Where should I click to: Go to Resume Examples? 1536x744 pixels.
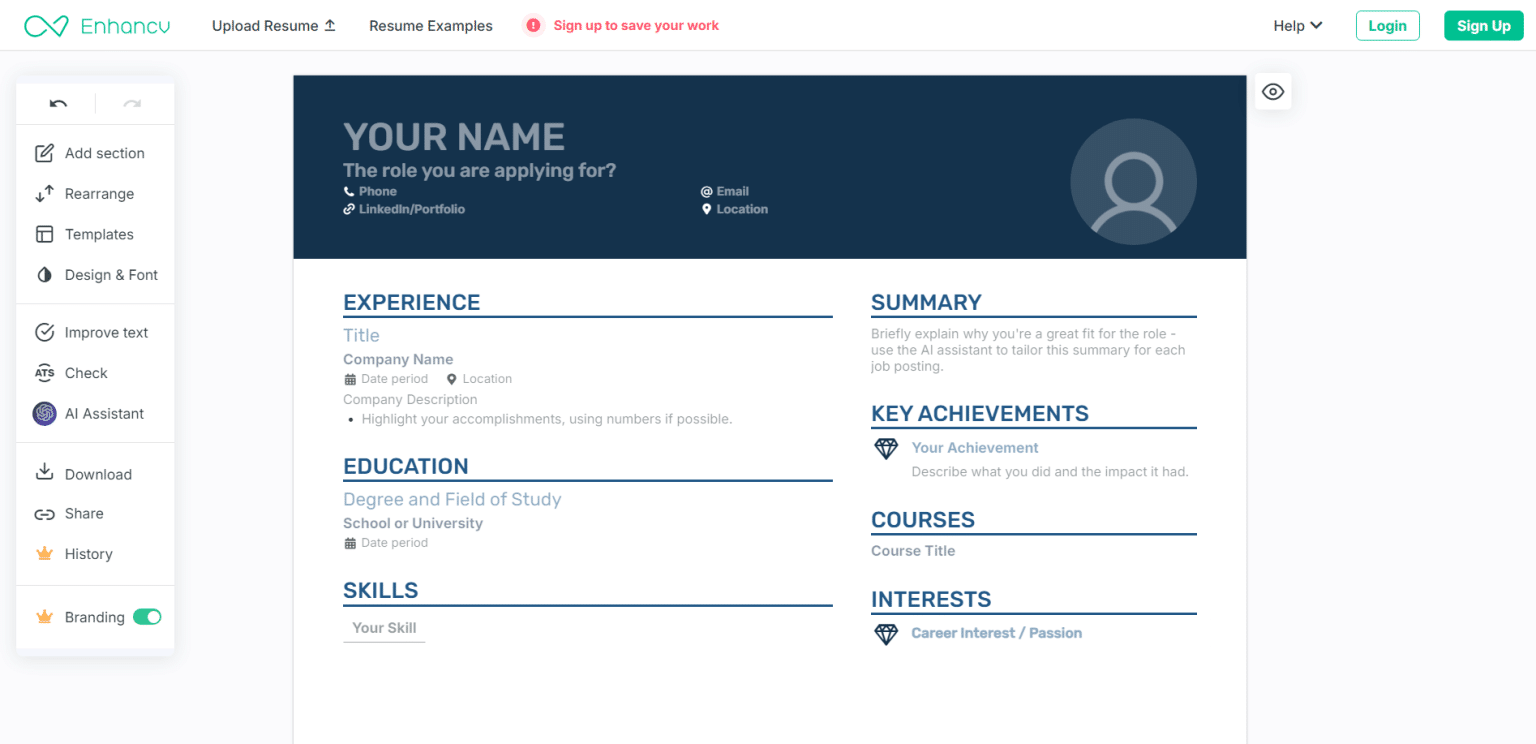tap(431, 25)
